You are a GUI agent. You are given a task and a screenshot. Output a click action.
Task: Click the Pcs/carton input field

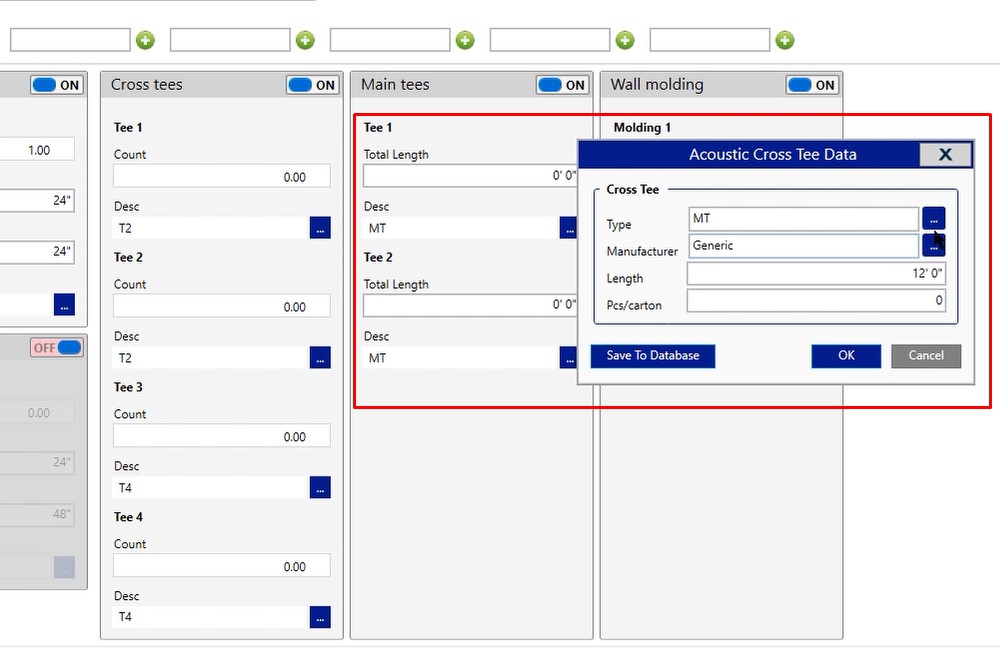[x=816, y=300]
